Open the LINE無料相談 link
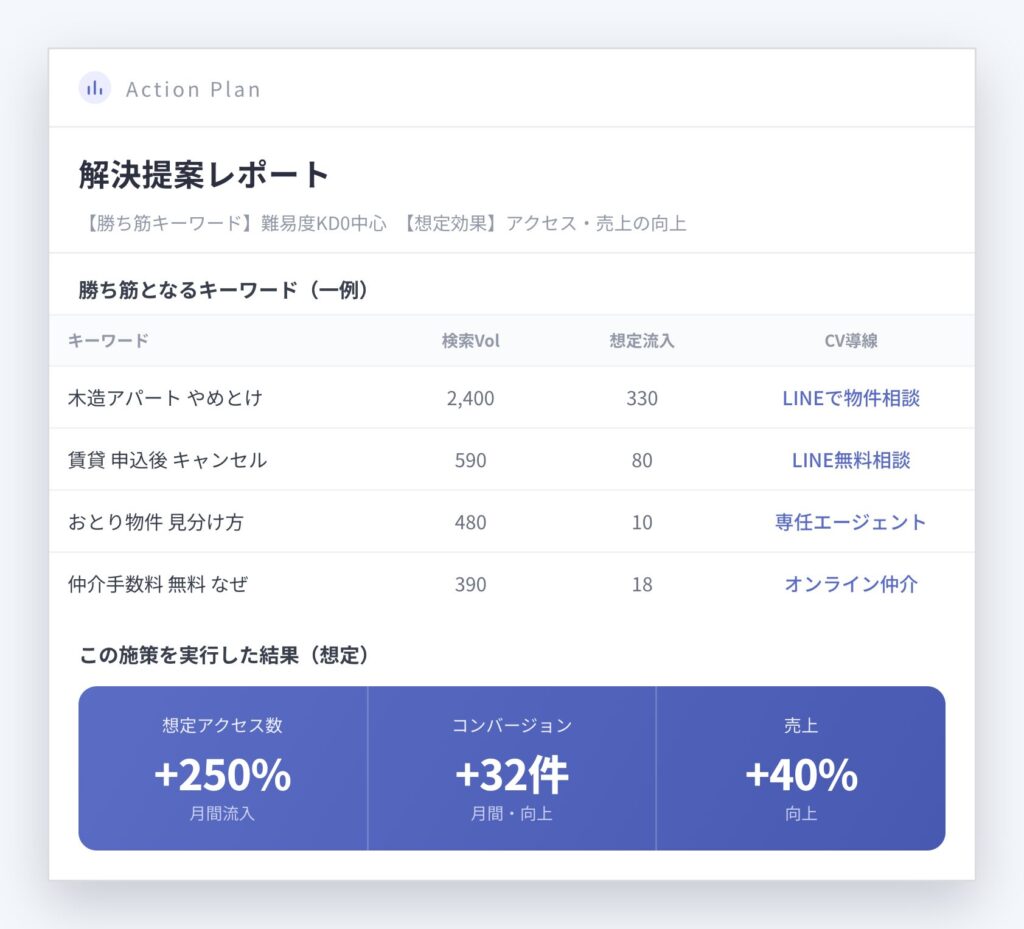This screenshot has width=1024, height=929. point(851,460)
